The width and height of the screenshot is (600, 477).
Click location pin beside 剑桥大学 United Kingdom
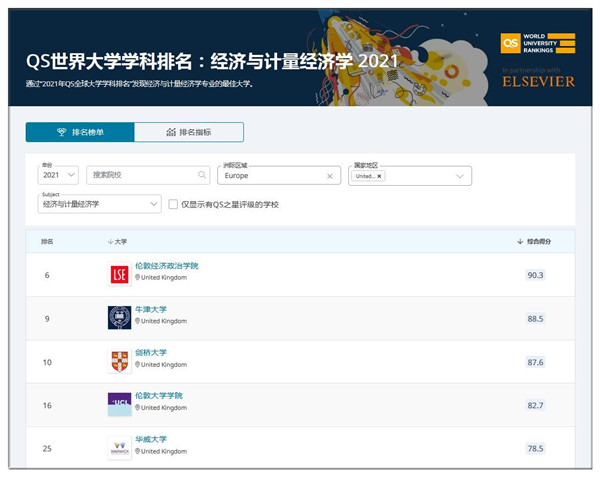[x=137, y=365]
